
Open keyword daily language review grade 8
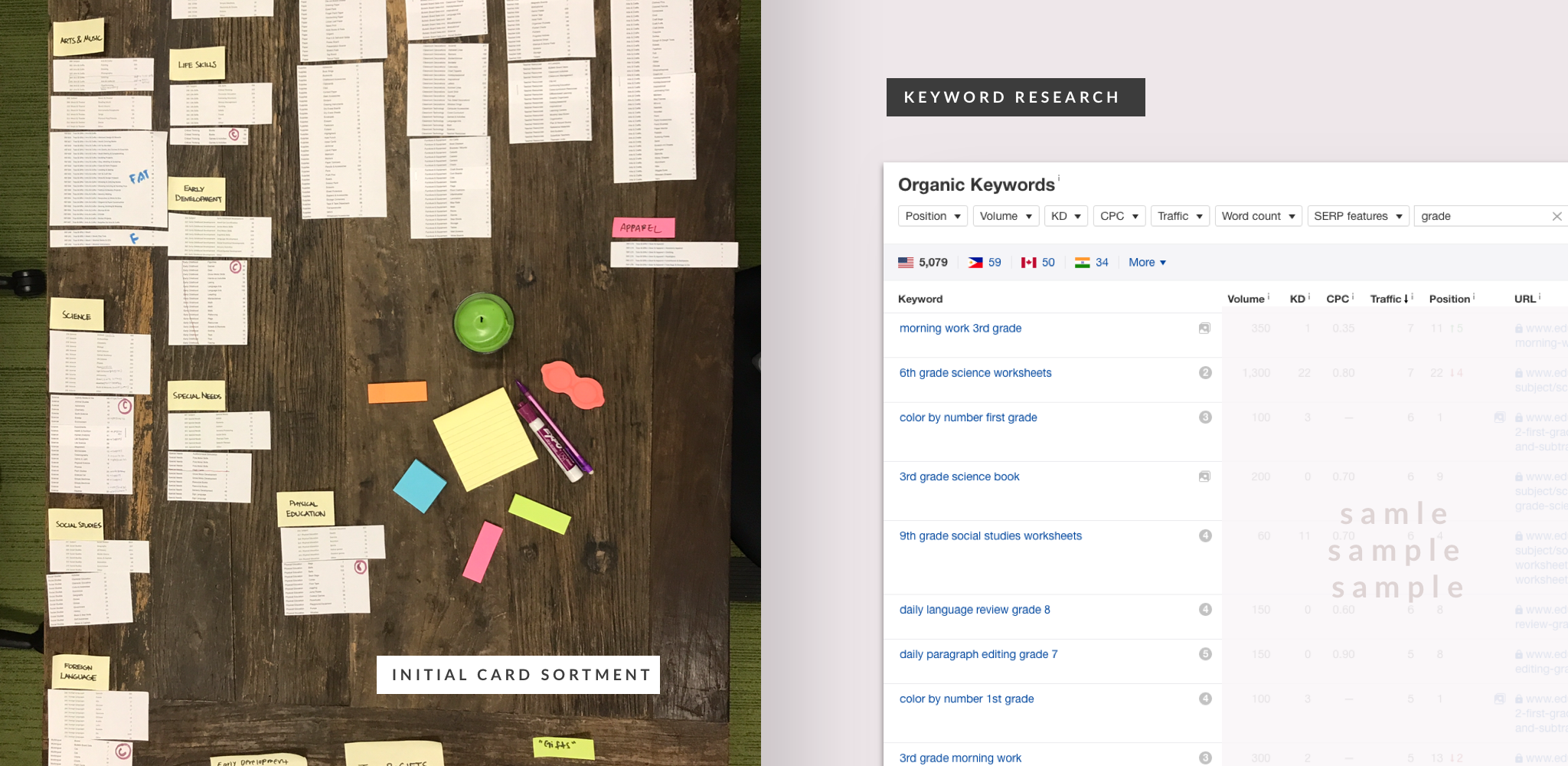(975, 610)
